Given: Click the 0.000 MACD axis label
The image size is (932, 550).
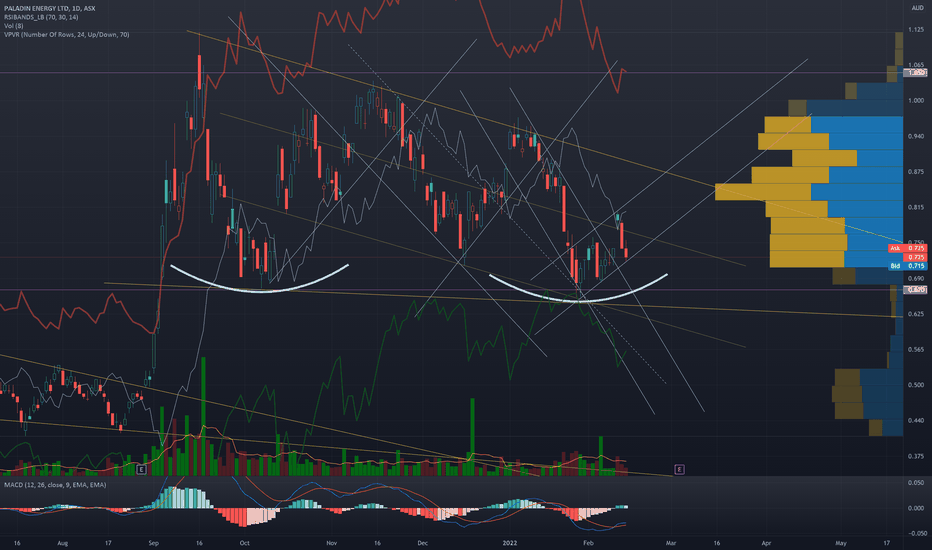Looking at the screenshot, I should point(916,508).
